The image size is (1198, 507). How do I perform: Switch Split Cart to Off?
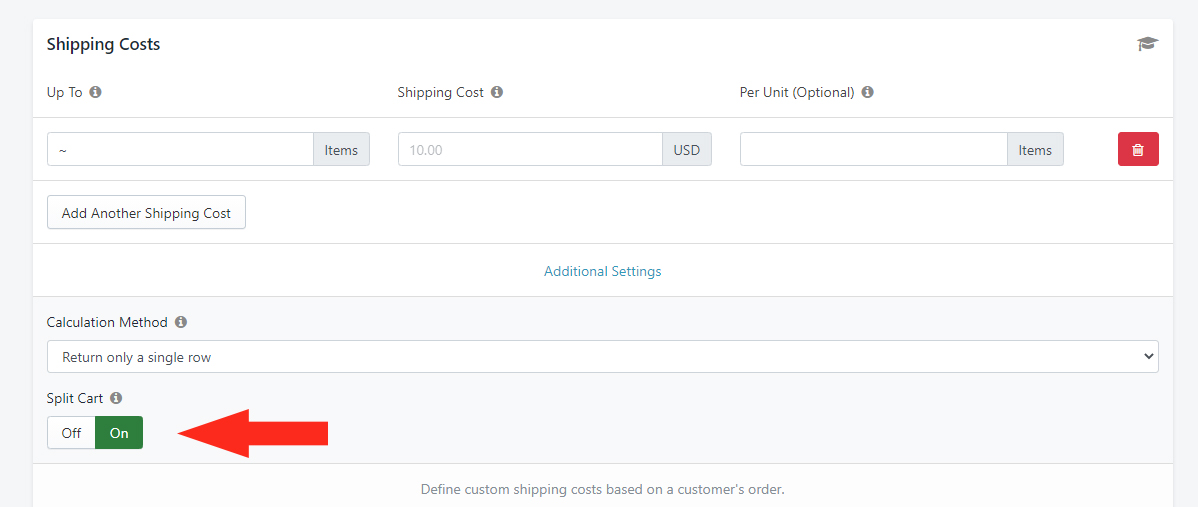click(x=72, y=433)
